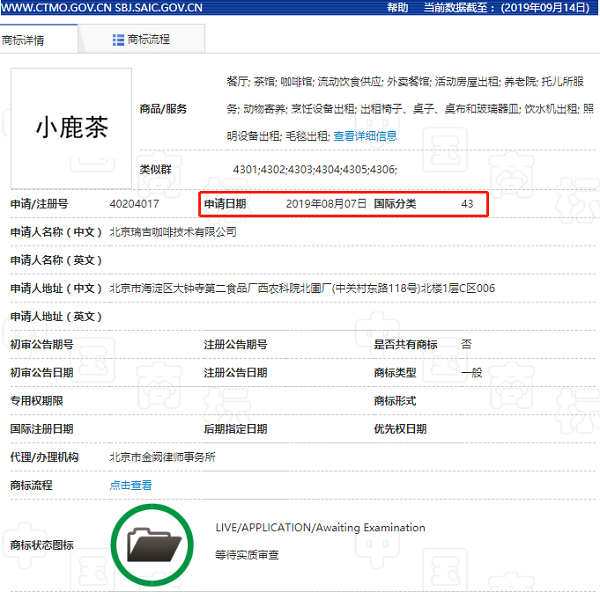Click the WWW.CTMO.GOV.CN SBJ.SAIC.GOV.CN header text
600x592 pixels.
click(x=101, y=7)
